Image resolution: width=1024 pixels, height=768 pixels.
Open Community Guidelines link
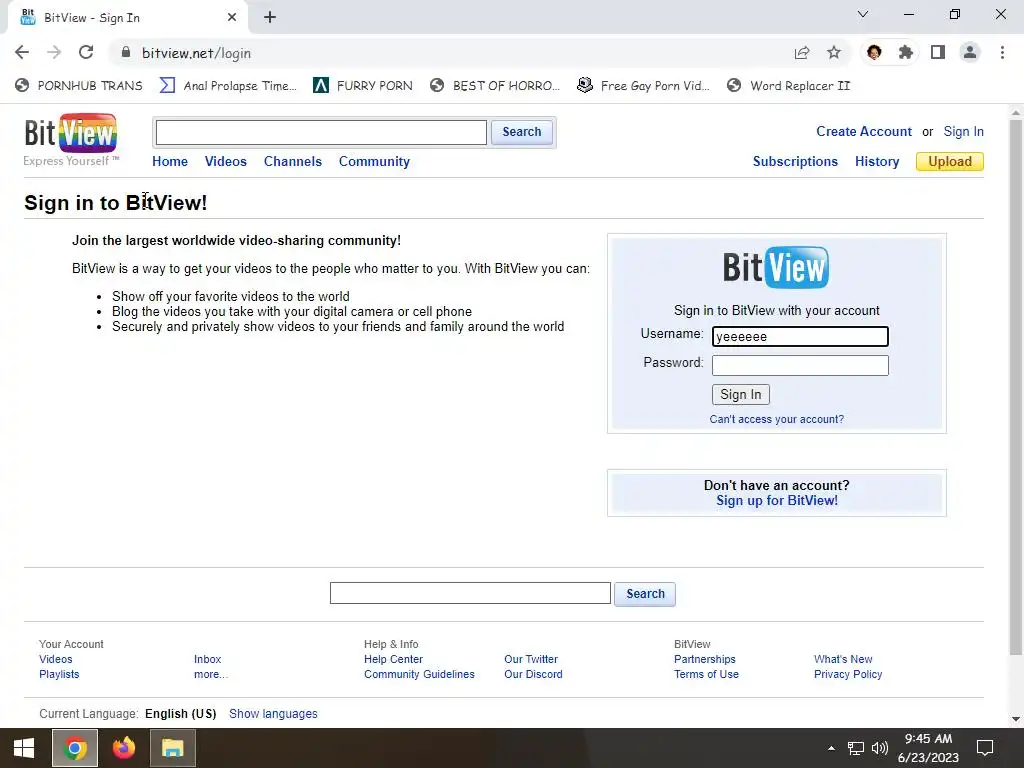click(x=419, y=674)
